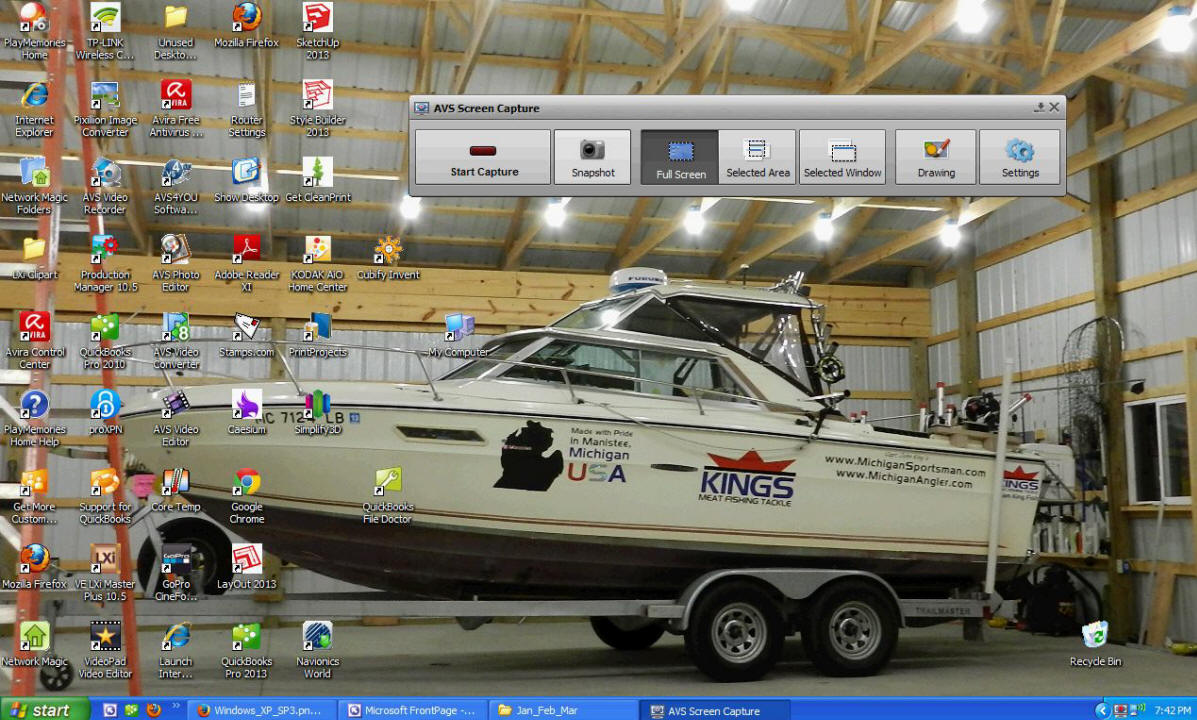Click the pin arrow in AVS title bar

pos(1039,108)
